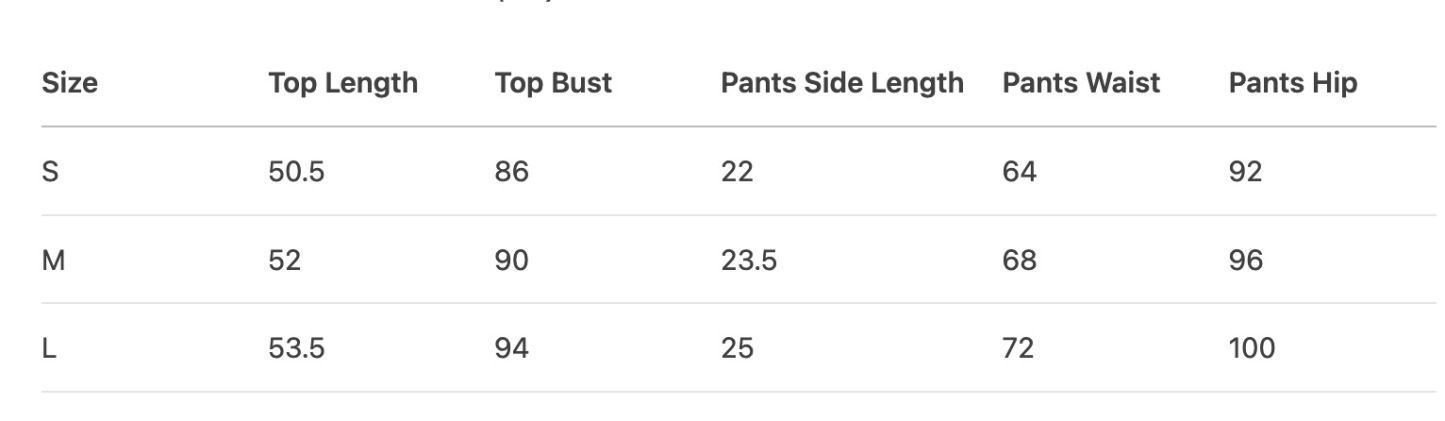This screenshot has width=1445, height=421.
Task: Click the Pants Hip column header
Action: tap(1292, 84)
